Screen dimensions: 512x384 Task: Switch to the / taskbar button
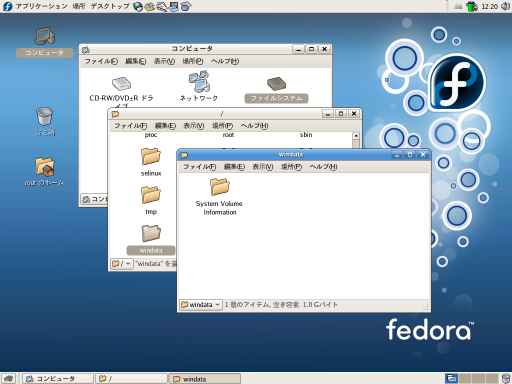131,379
